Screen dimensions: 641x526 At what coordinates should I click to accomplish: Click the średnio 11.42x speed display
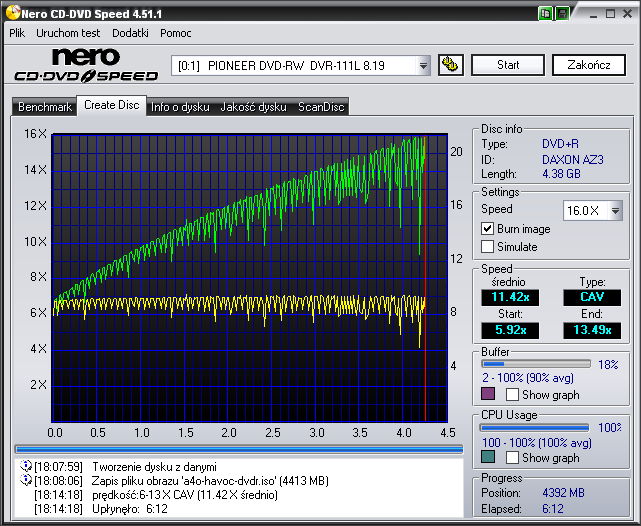[x=510, y=297]
